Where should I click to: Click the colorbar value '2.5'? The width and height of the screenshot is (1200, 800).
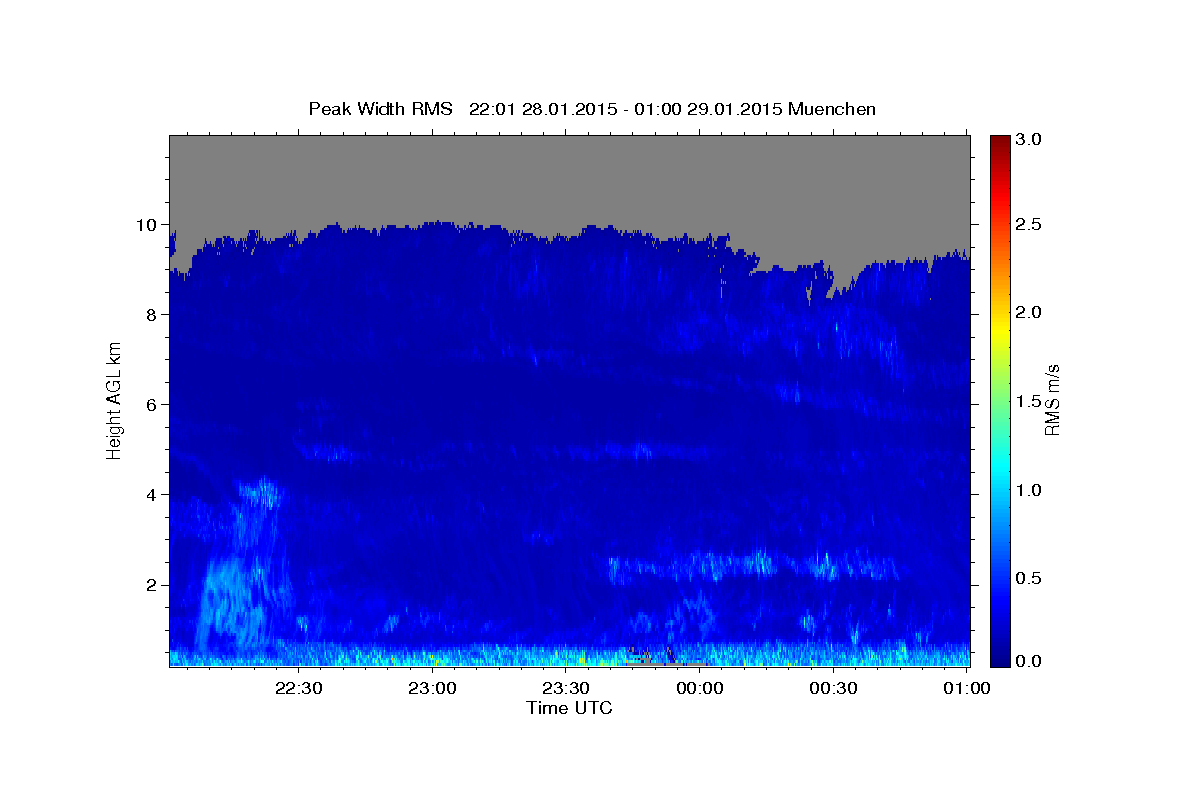(x=1027, y=224)
